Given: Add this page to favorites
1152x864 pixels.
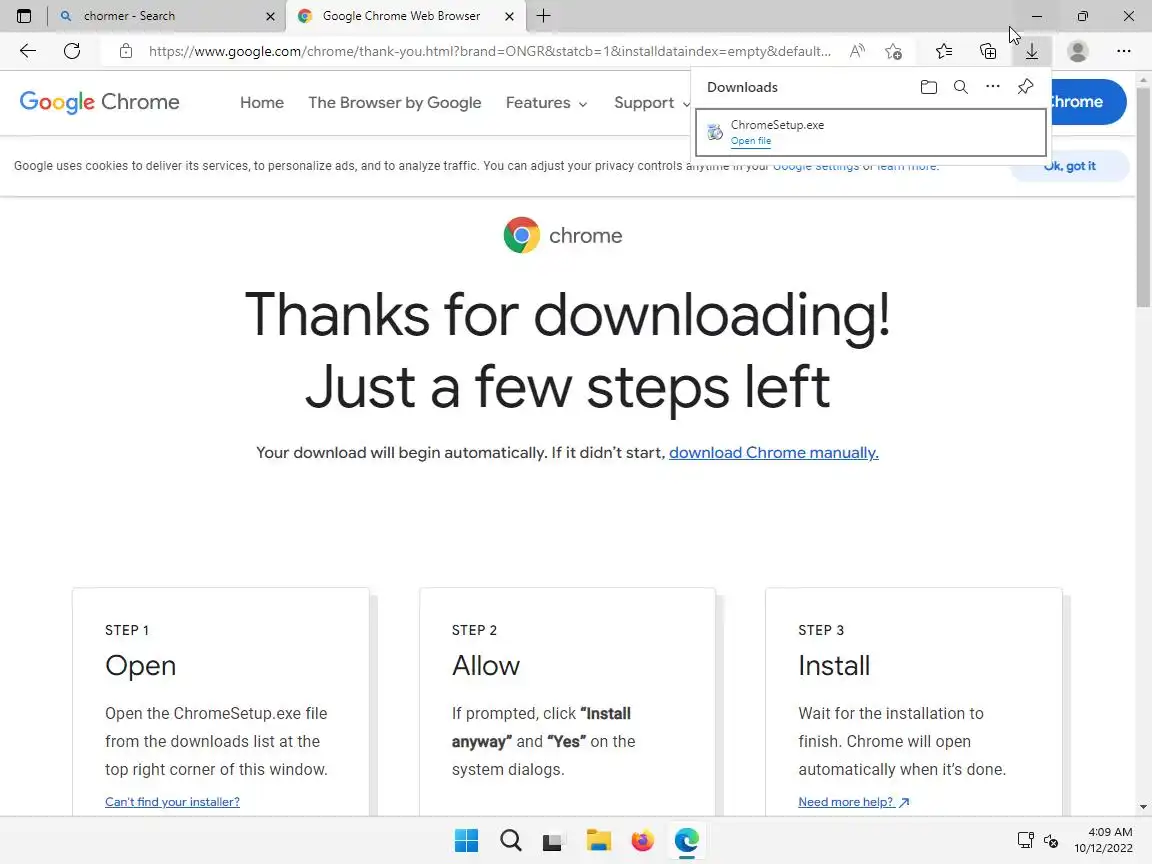Looking at the screenshot, I should click(893, 51).
